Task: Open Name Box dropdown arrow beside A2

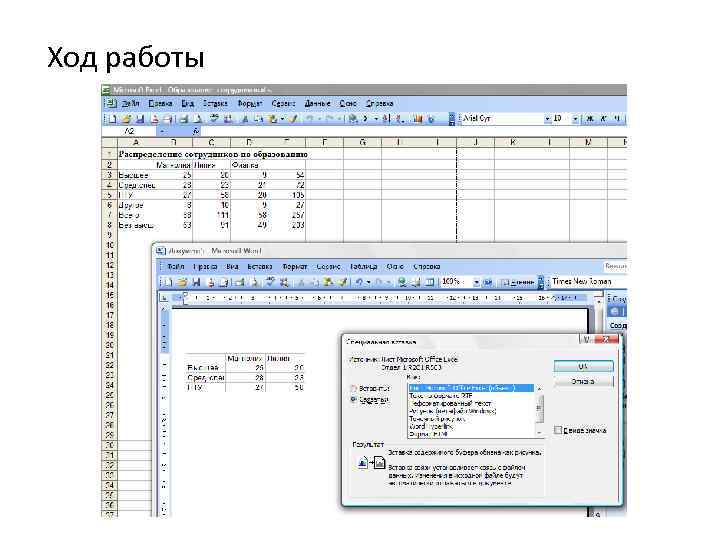Action: (x=162, y=131)
